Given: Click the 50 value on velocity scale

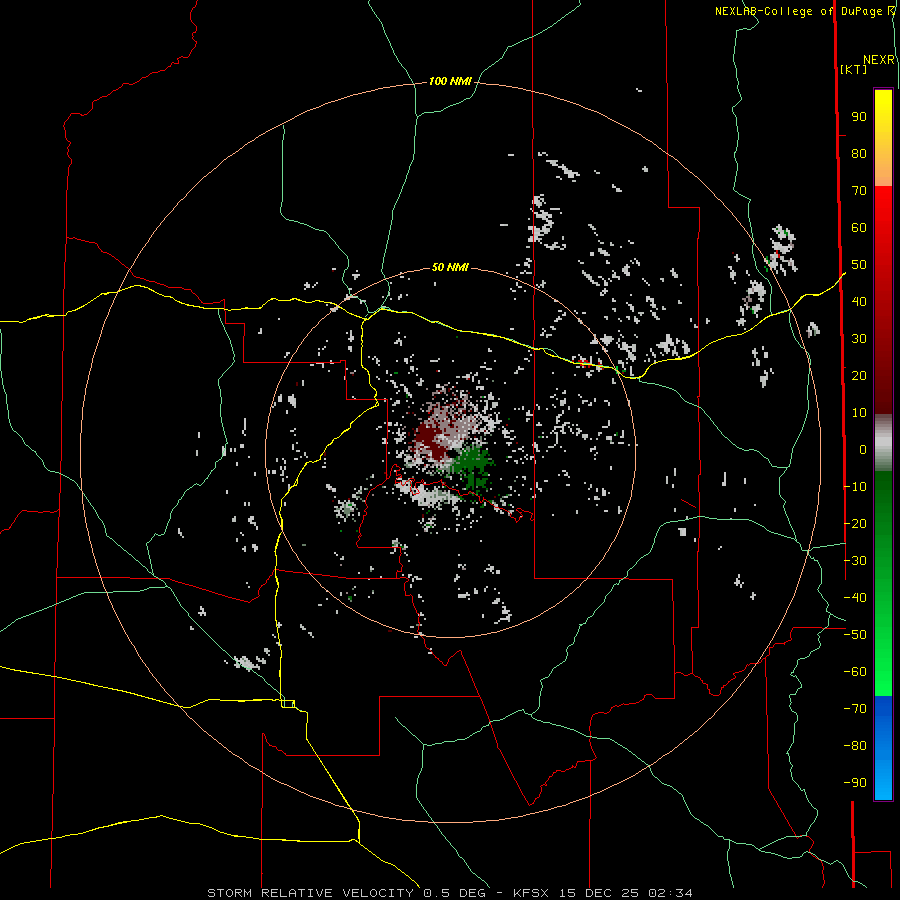Looking at the screenshot, I should (x=859, y=265).
